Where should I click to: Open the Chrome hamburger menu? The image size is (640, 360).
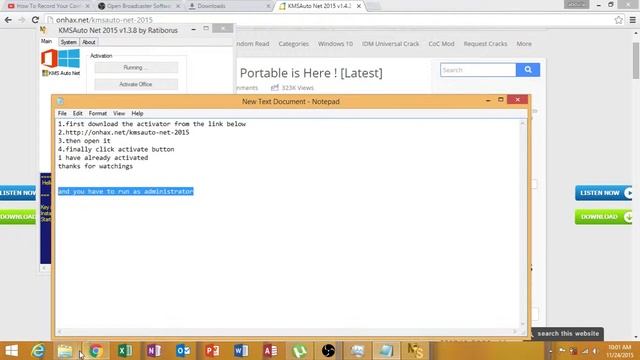(633, 20)
